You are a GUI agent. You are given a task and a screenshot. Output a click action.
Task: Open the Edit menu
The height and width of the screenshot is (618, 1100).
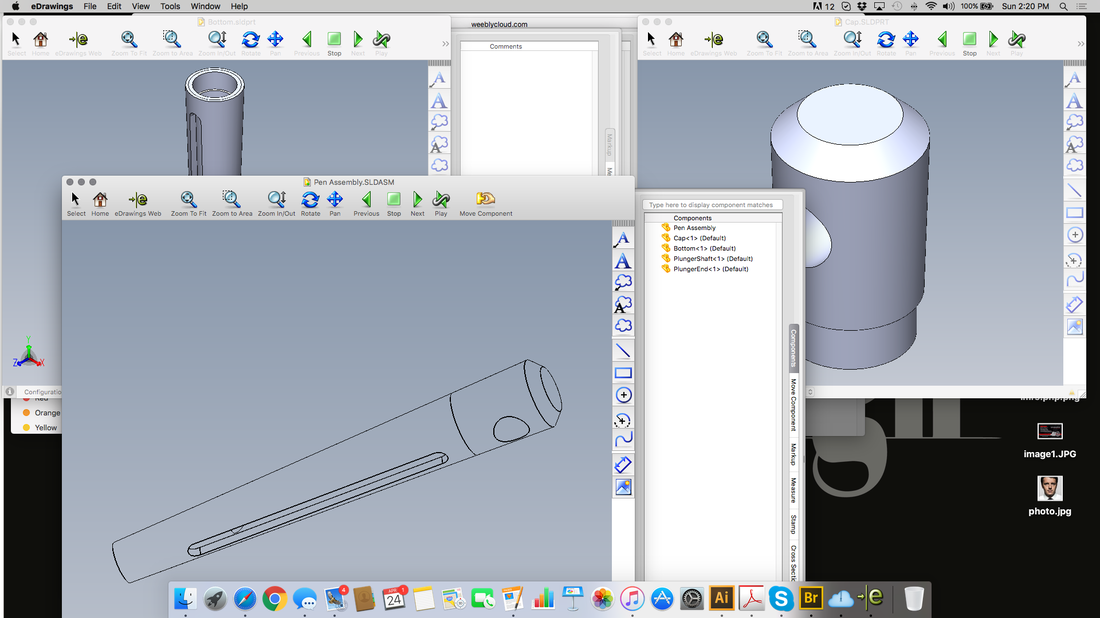[x=114, y=6]
